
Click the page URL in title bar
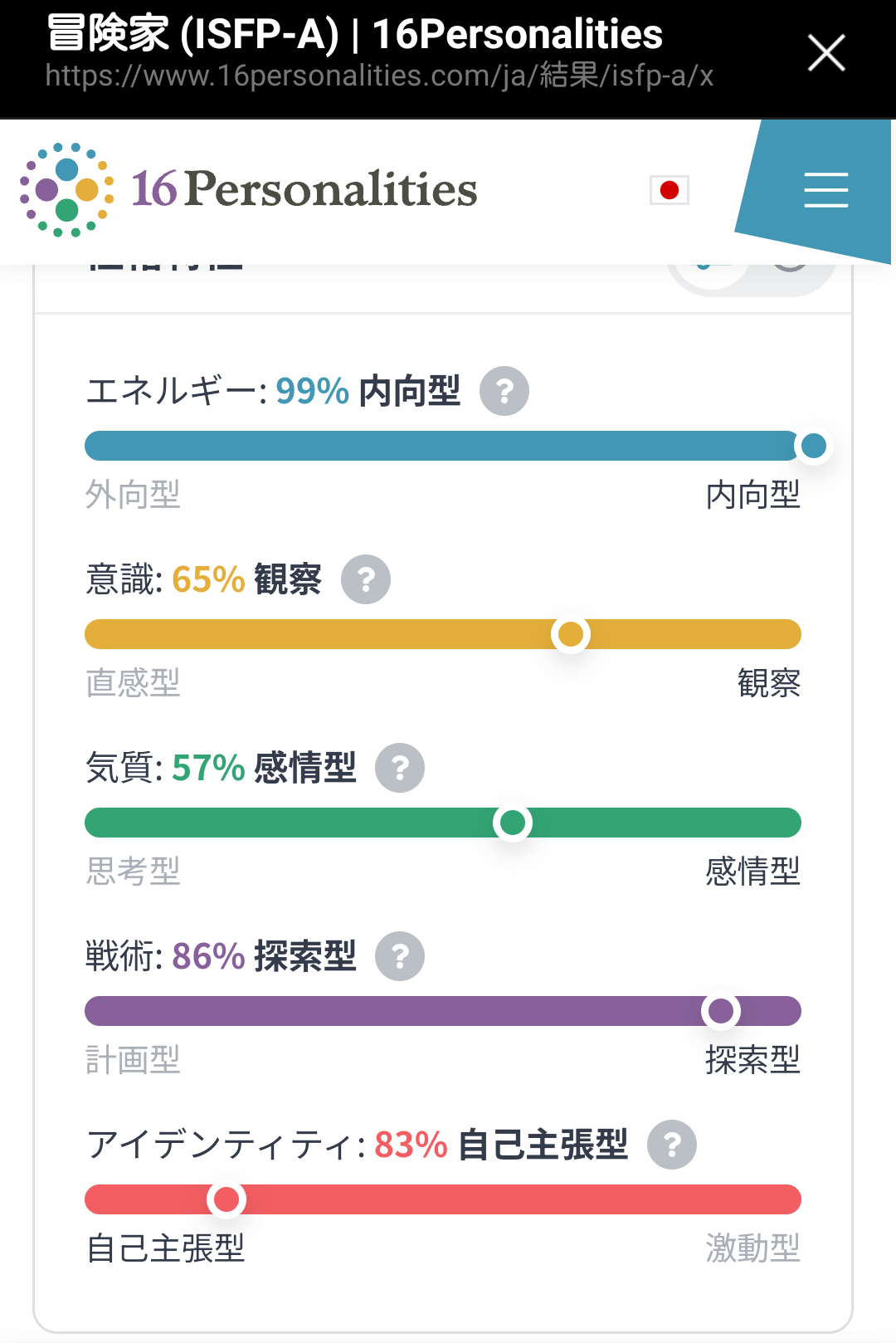(379, 76)
